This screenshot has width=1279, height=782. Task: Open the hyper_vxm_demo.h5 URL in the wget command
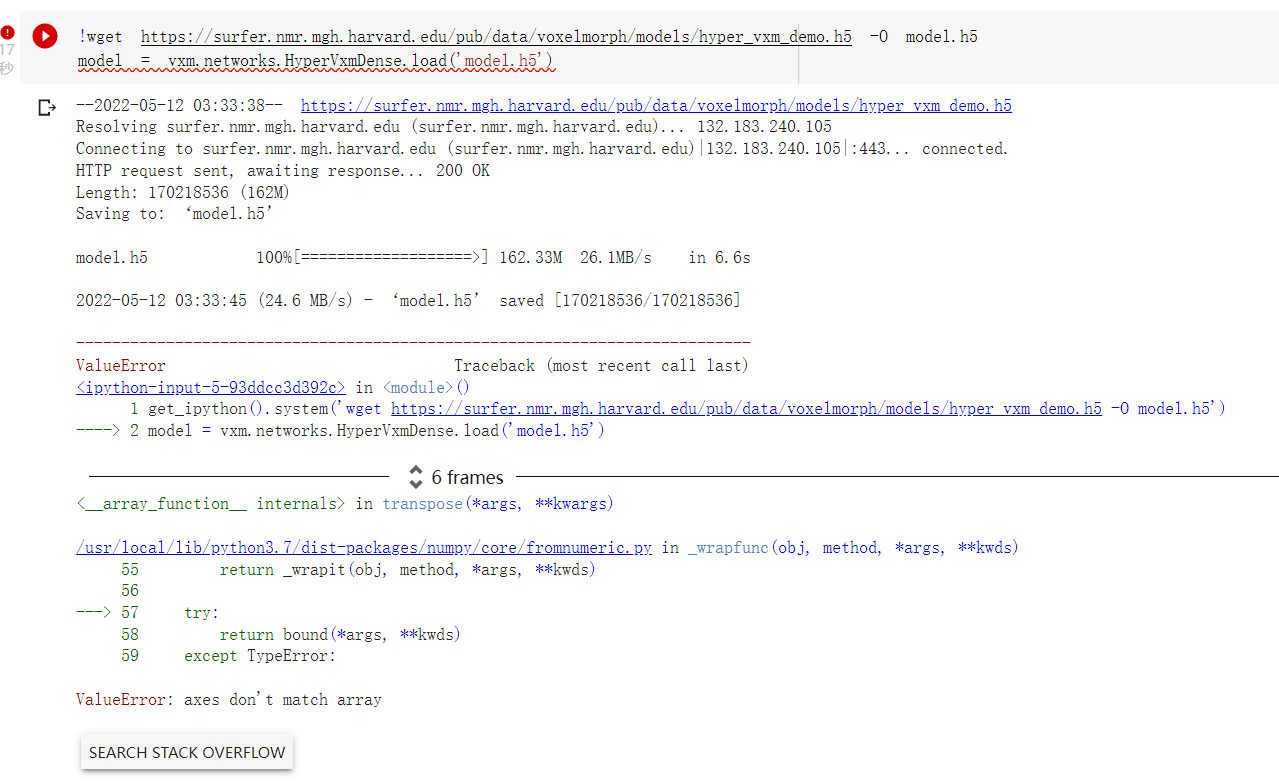[495, 36]
